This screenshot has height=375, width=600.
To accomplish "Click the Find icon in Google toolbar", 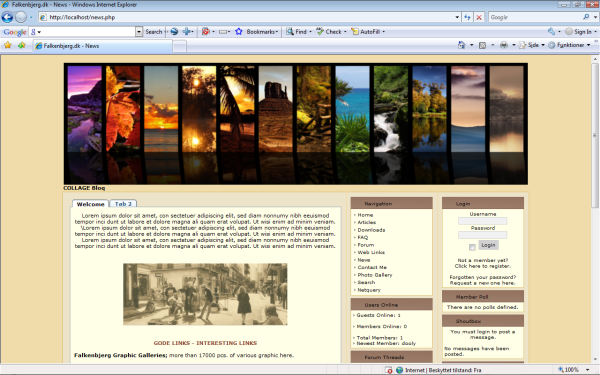I will point(290,32).
